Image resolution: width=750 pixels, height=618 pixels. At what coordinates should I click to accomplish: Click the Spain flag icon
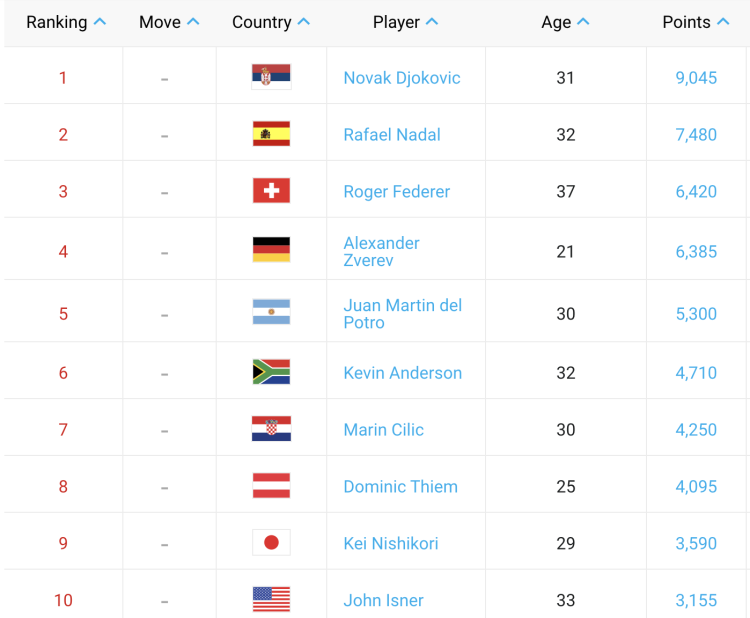coord(271,134)
